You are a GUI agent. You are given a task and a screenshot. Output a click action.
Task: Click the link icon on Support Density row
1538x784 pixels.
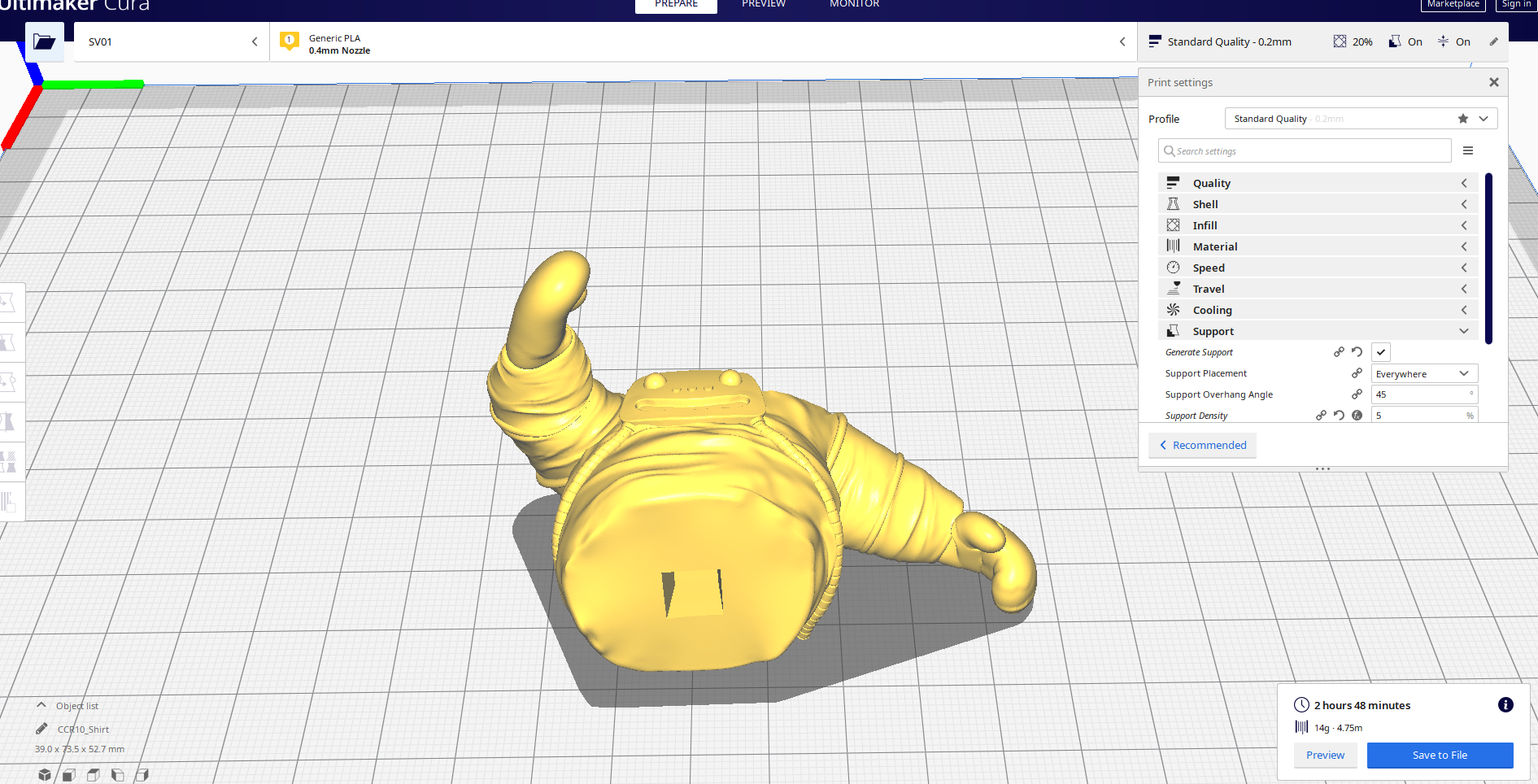point(1321,416)
